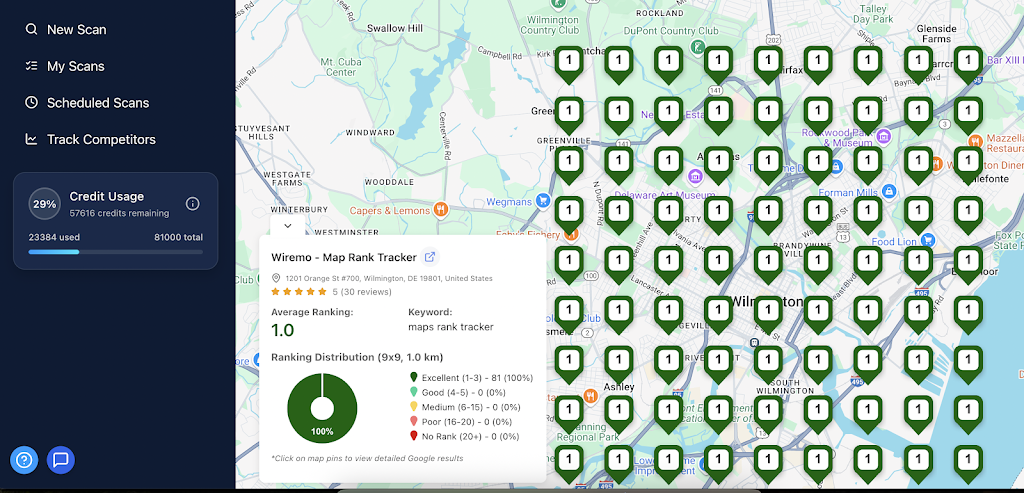Click the Feby's Fishery restaurant map icon
Viewport: 1024px width, 493px height.
[x=569, y=233]
